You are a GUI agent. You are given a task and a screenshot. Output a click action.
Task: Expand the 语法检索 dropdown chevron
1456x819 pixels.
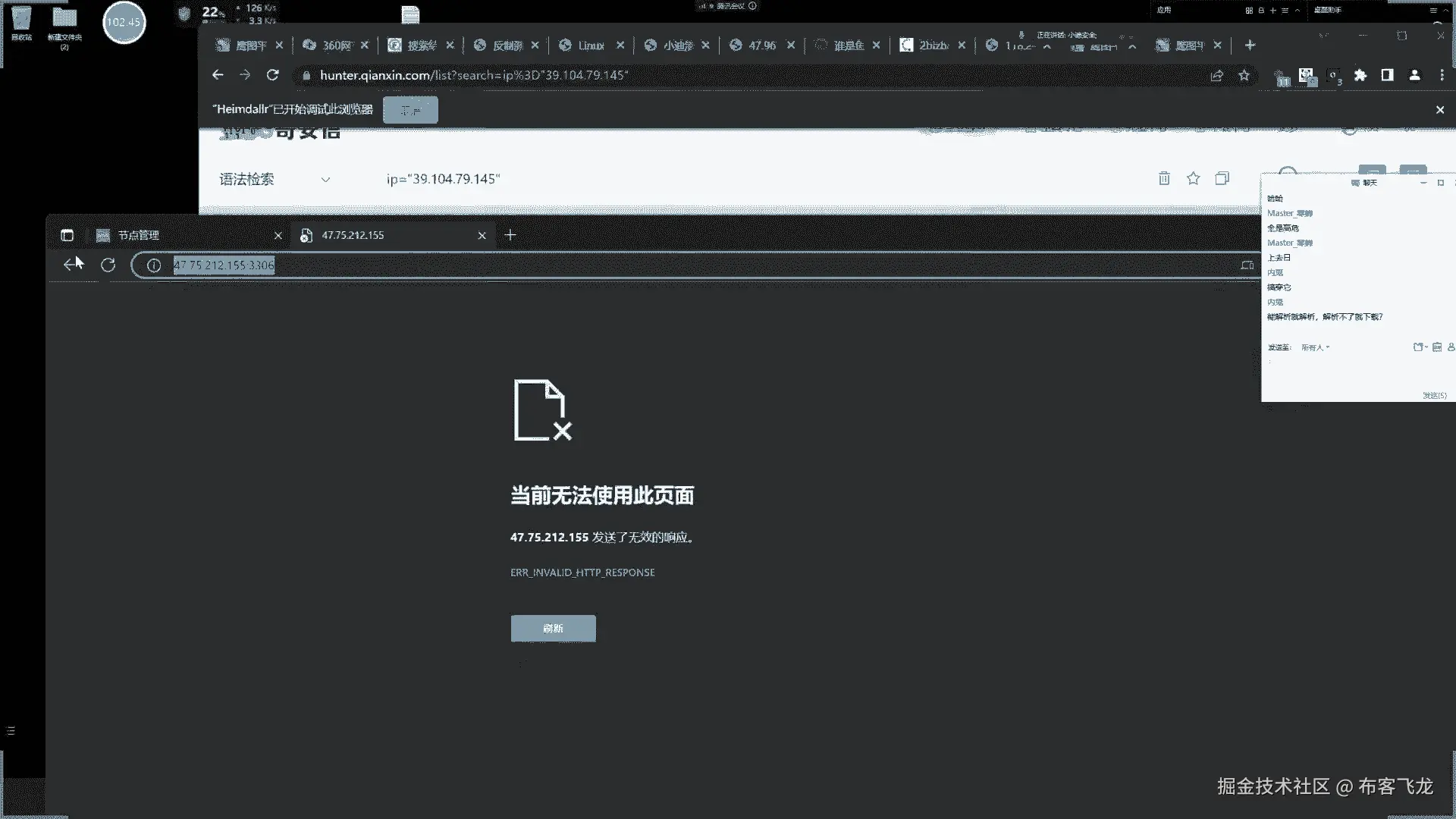click(325, 180)
